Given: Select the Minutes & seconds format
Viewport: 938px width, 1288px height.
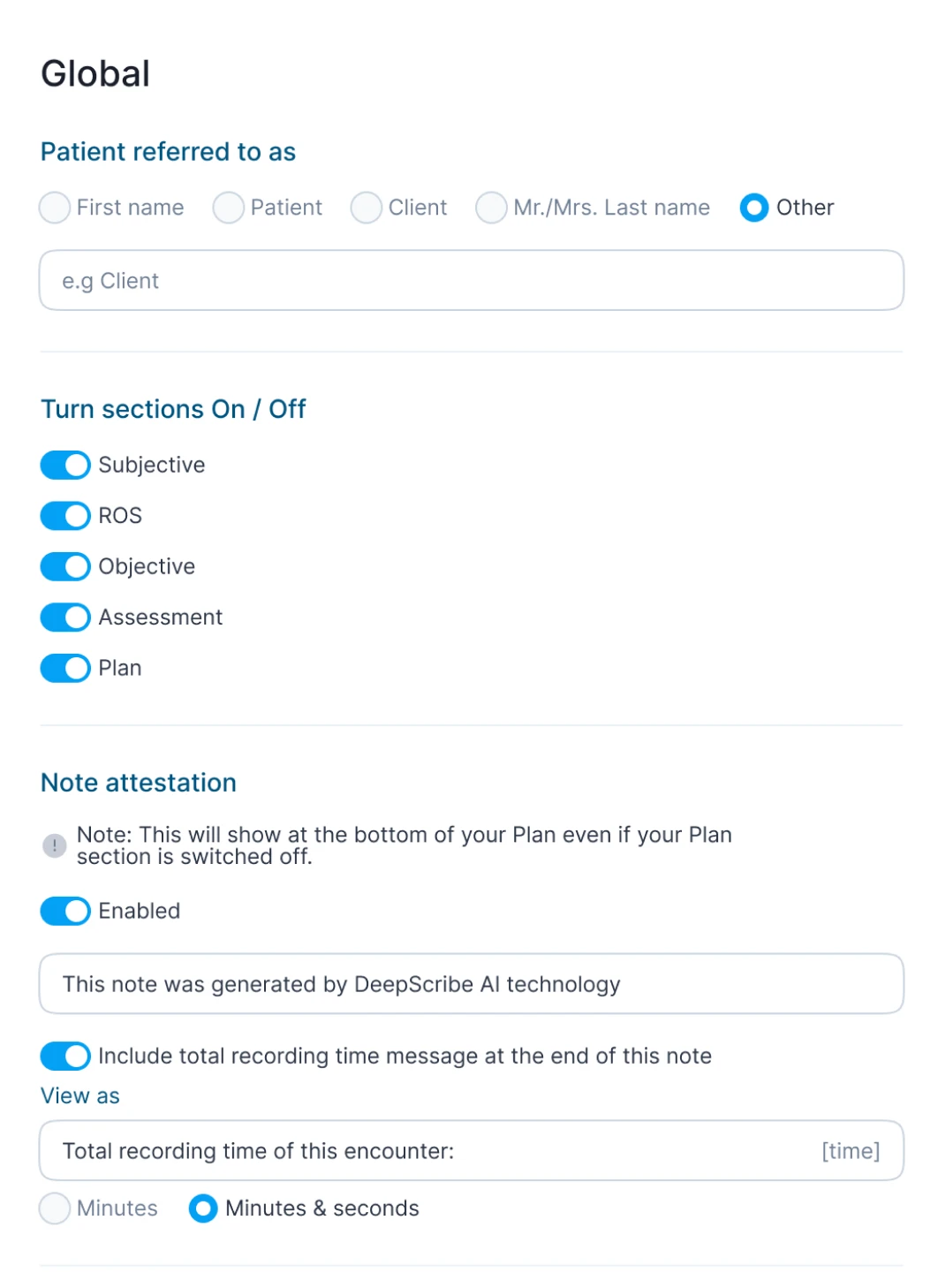Looking at the screenshot, I should [202, 1208].
